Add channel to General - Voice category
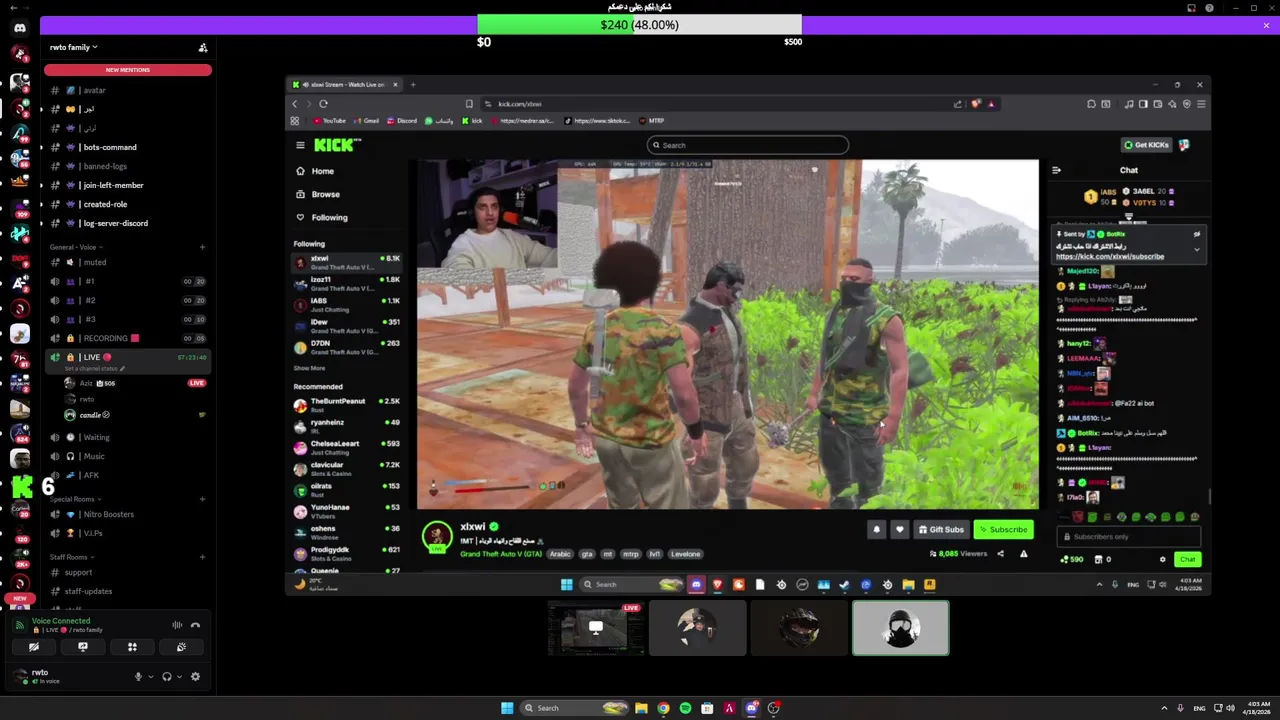The image size is (1280, 720). [x=203, y=247]
